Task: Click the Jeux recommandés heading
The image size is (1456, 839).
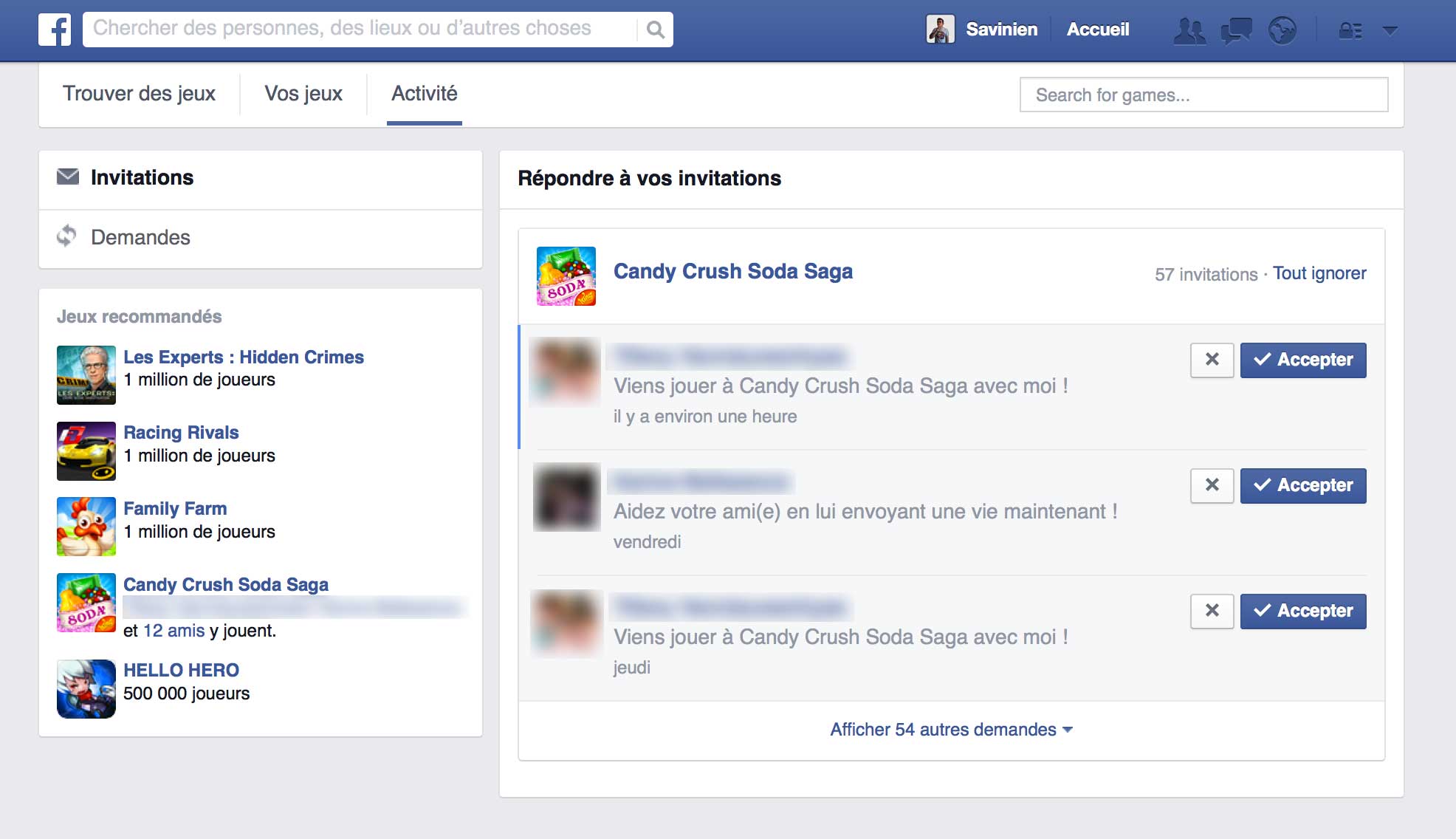Action: [139, 317]
